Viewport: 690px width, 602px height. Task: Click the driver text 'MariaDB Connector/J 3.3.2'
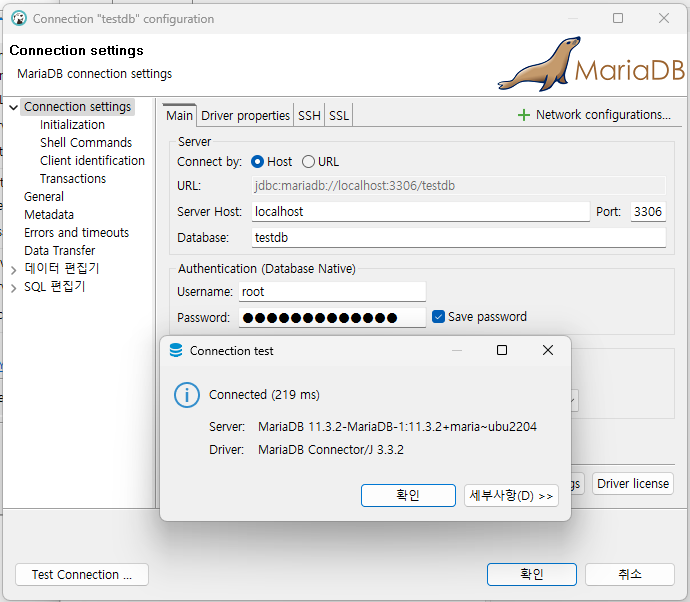point(331,450)
